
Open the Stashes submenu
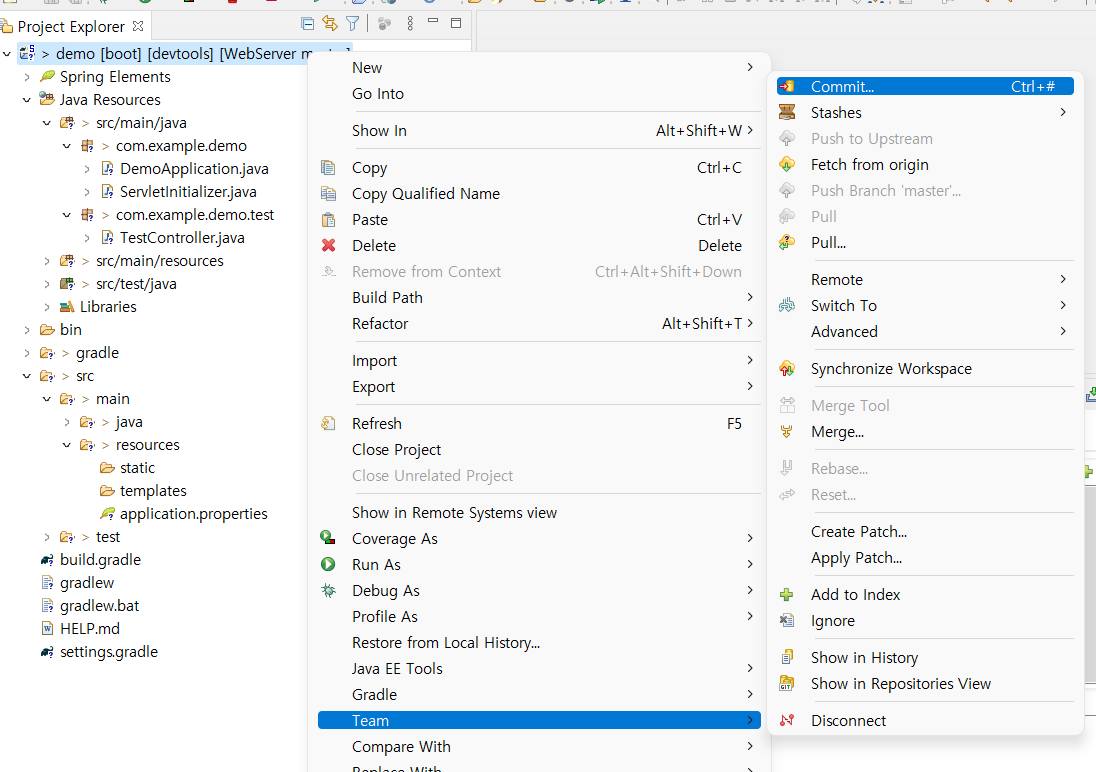pos(925,113)
